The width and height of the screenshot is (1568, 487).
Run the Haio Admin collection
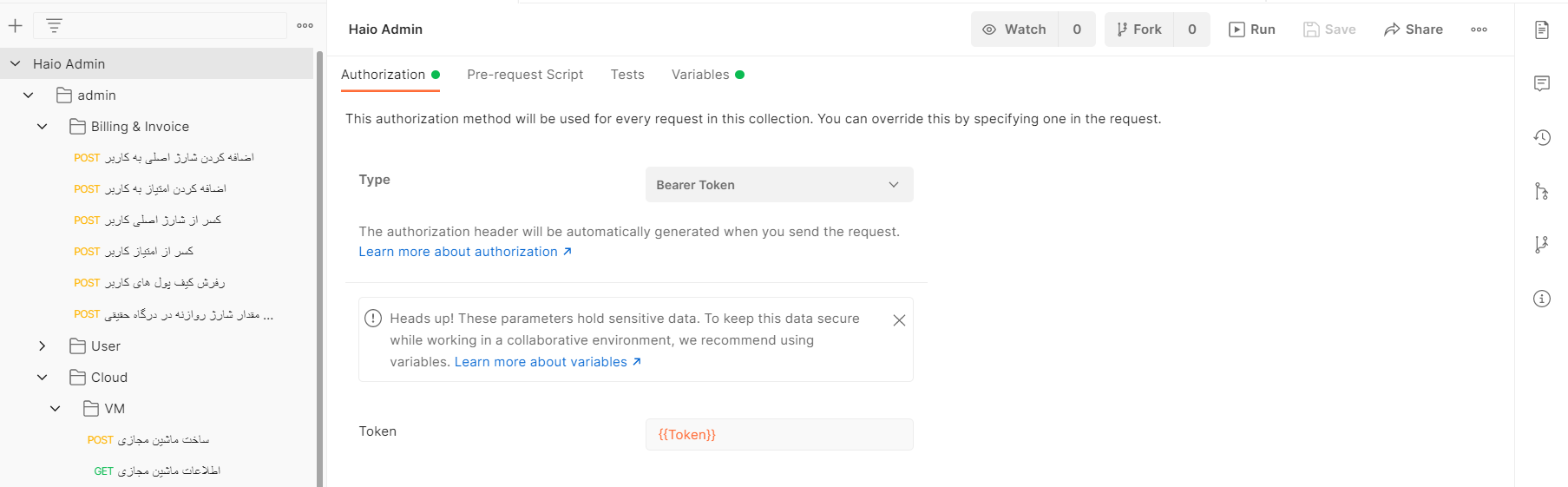click(x=1251, y=30)
